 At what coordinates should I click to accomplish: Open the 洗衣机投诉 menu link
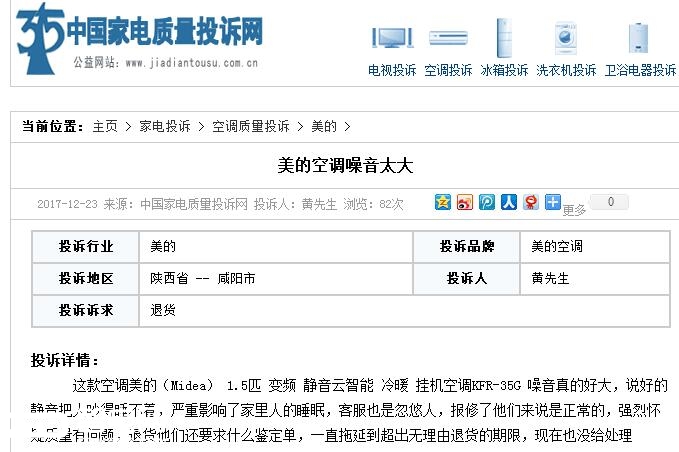566,70
